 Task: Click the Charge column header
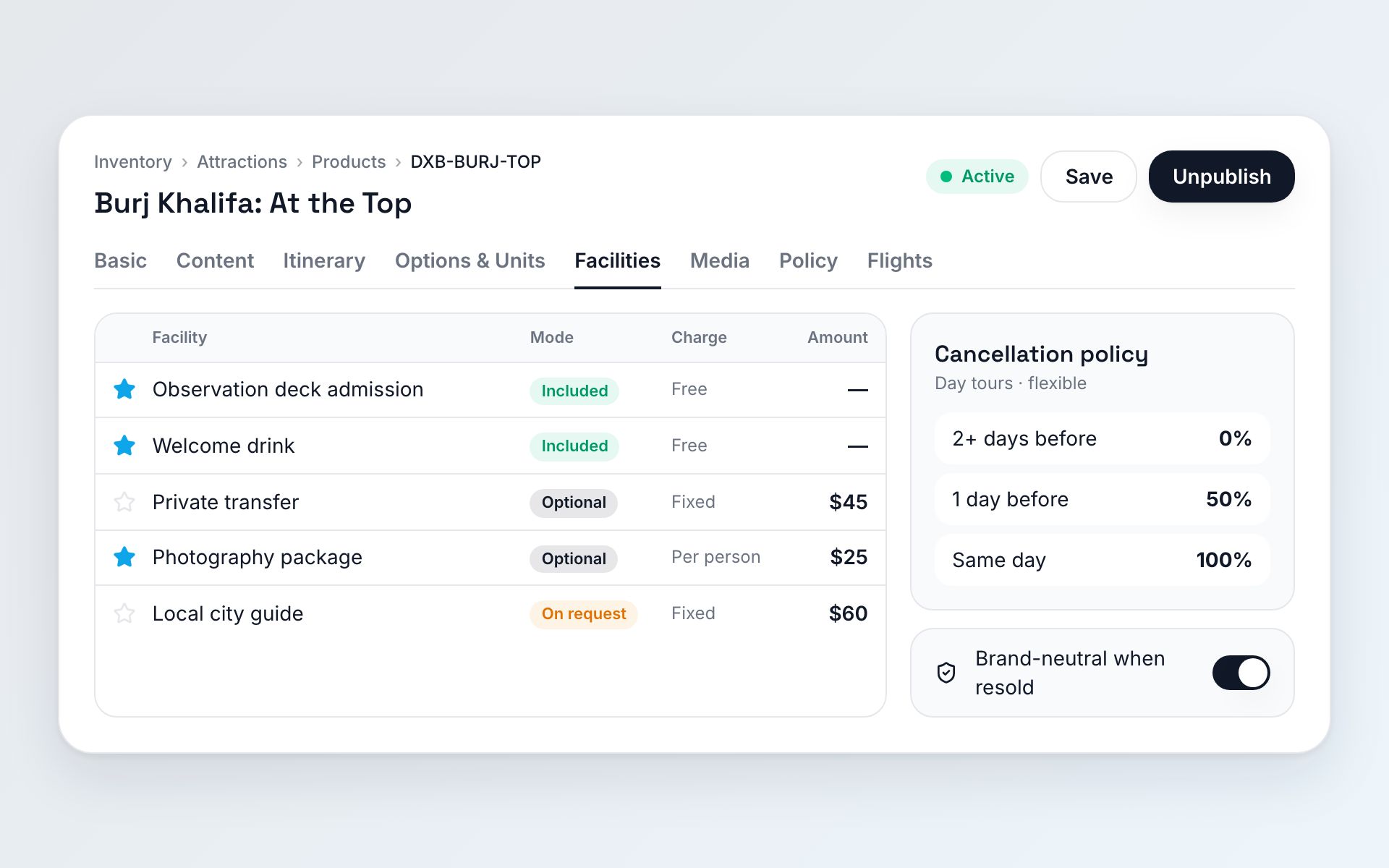[699, 337]
